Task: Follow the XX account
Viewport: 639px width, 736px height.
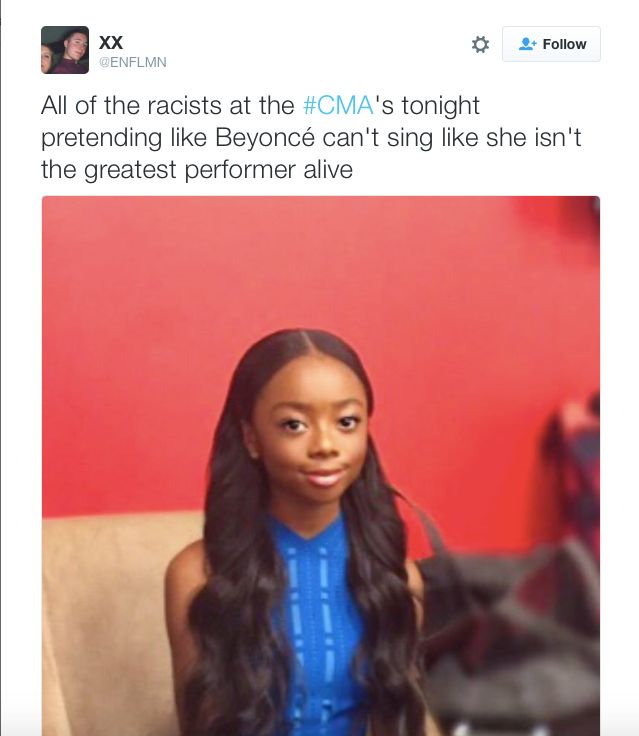Action: tap(551, 44)
